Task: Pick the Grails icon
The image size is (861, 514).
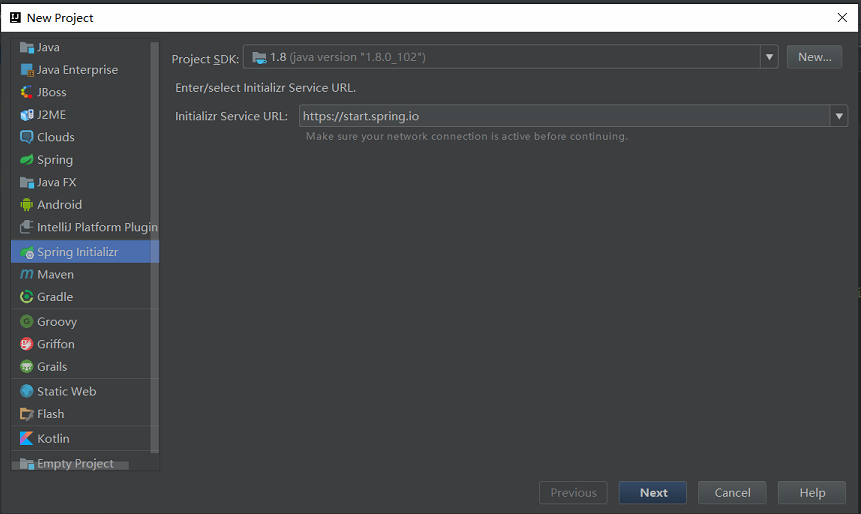Action: click(x=26, y=366)
